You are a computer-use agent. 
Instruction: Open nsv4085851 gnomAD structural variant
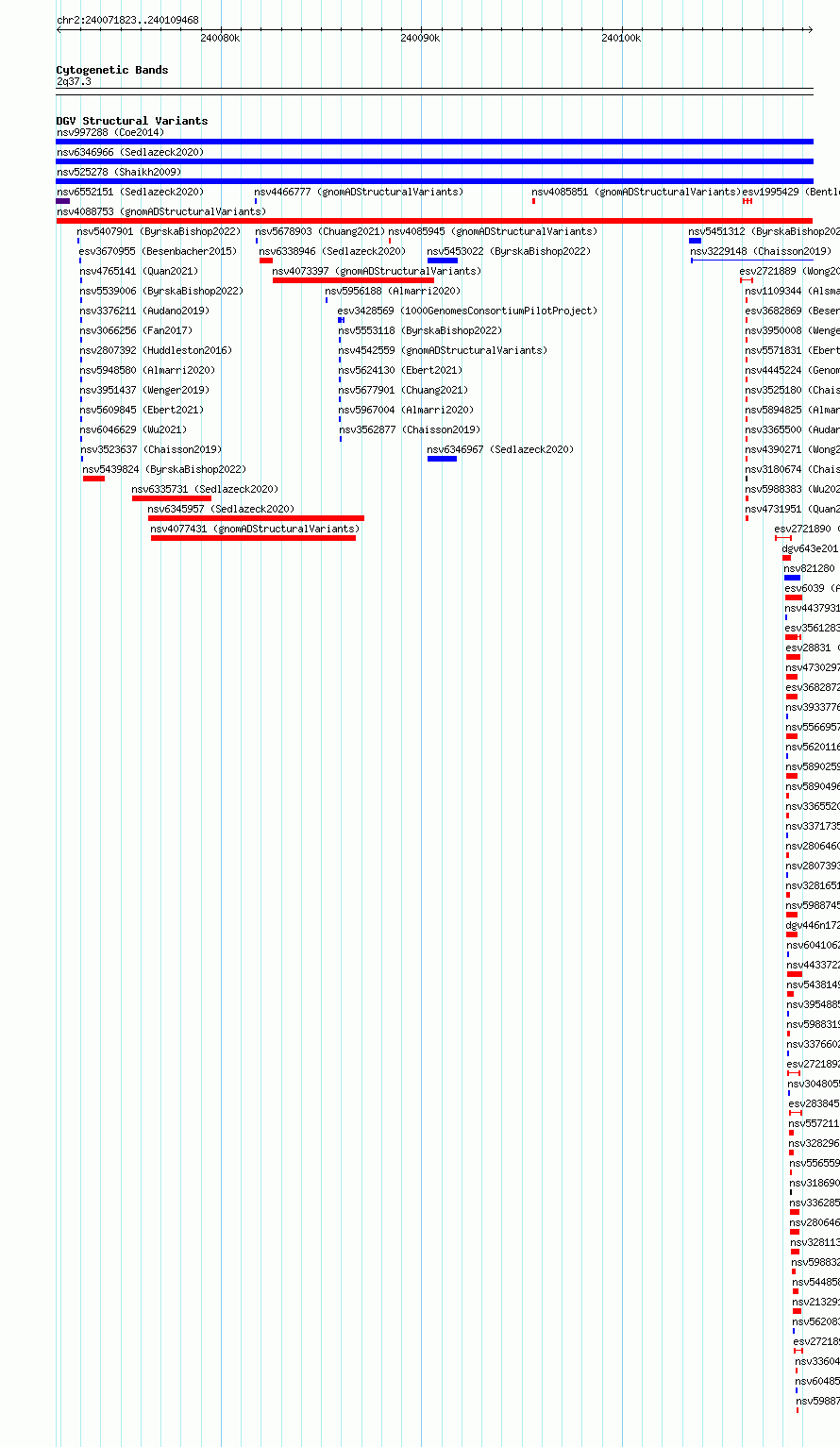[636, 192]
